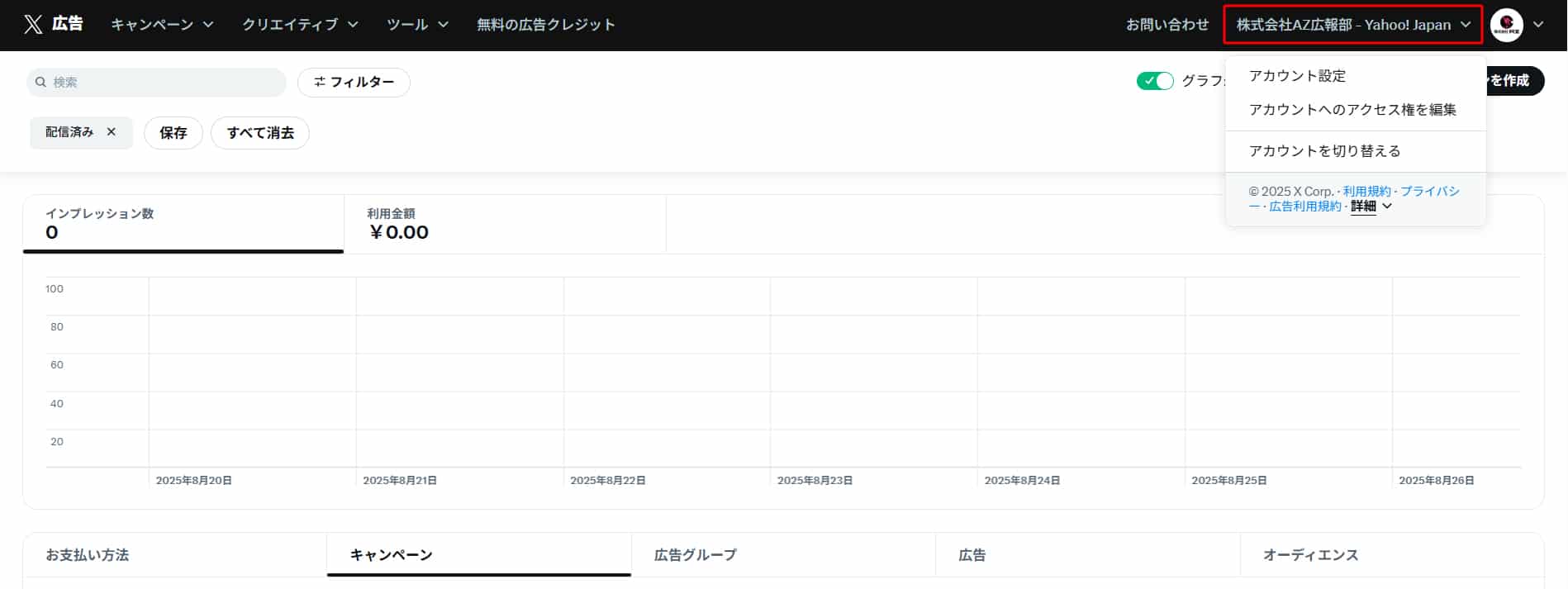Choose アカウントへのアクセス権を編集

(1352, 110)
